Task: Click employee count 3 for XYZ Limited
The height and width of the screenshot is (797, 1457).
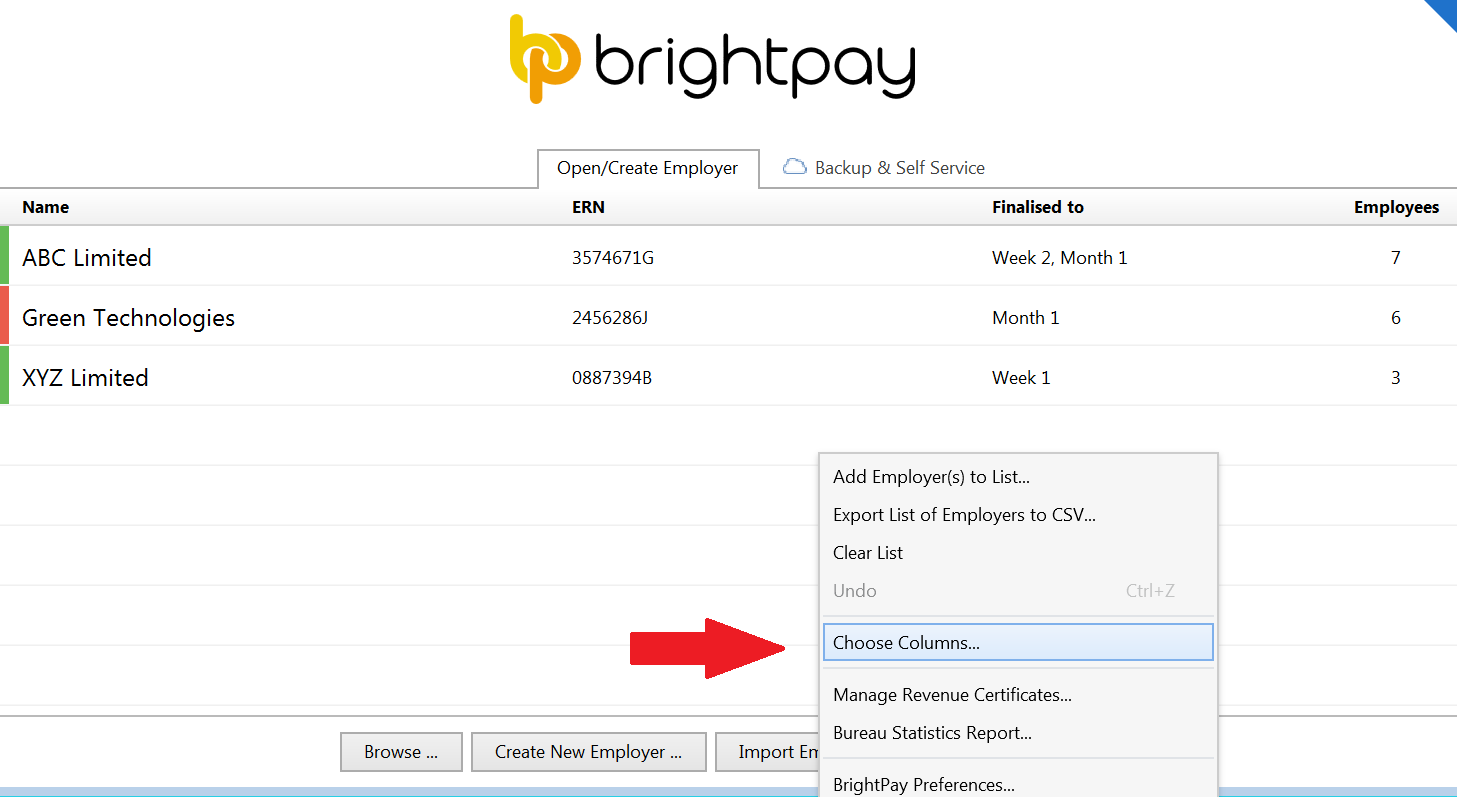Action: coord(1396,378)
